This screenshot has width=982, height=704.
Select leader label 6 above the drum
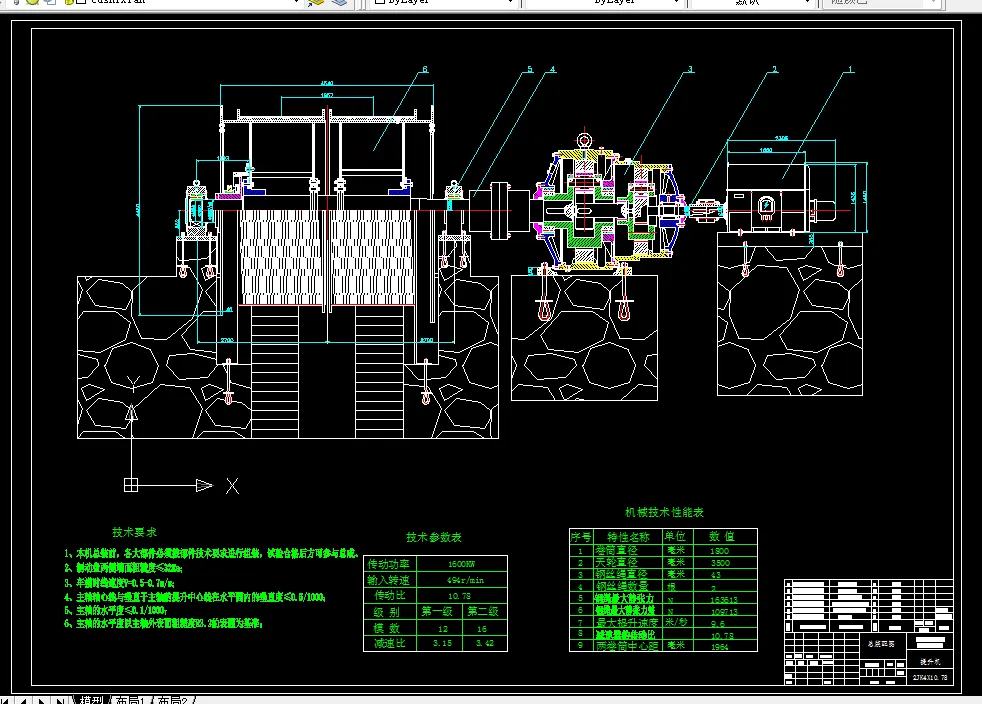click(425, 69)
